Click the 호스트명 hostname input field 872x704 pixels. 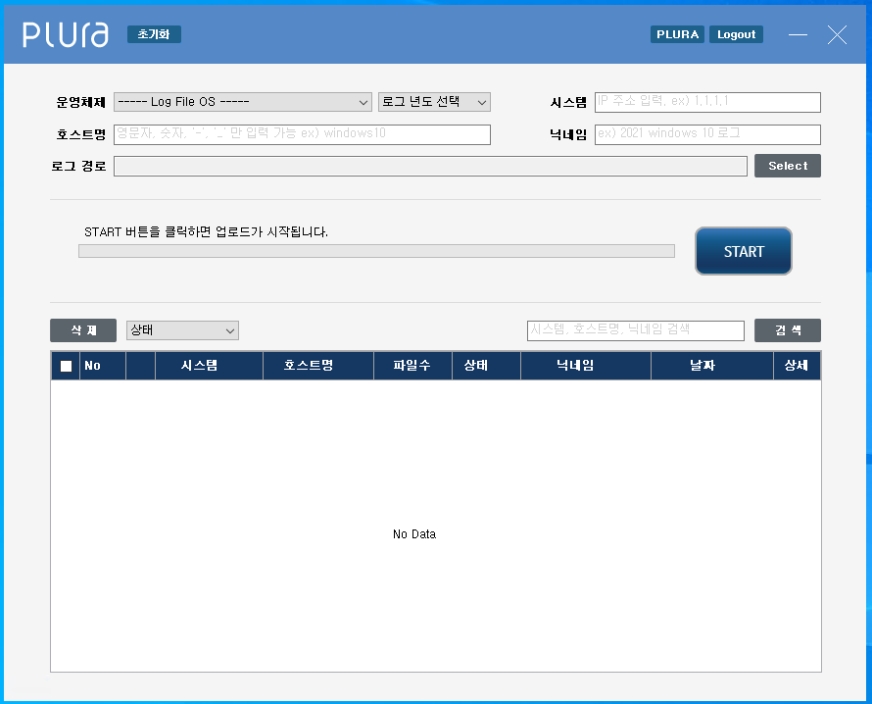pos(302,134)
